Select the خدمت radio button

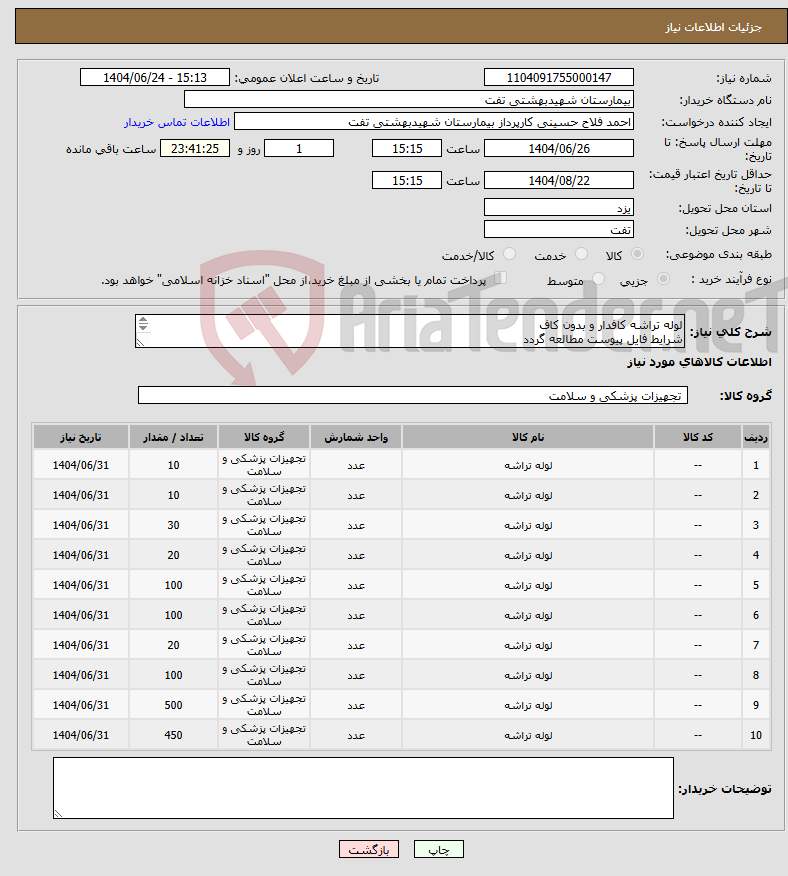581,254
